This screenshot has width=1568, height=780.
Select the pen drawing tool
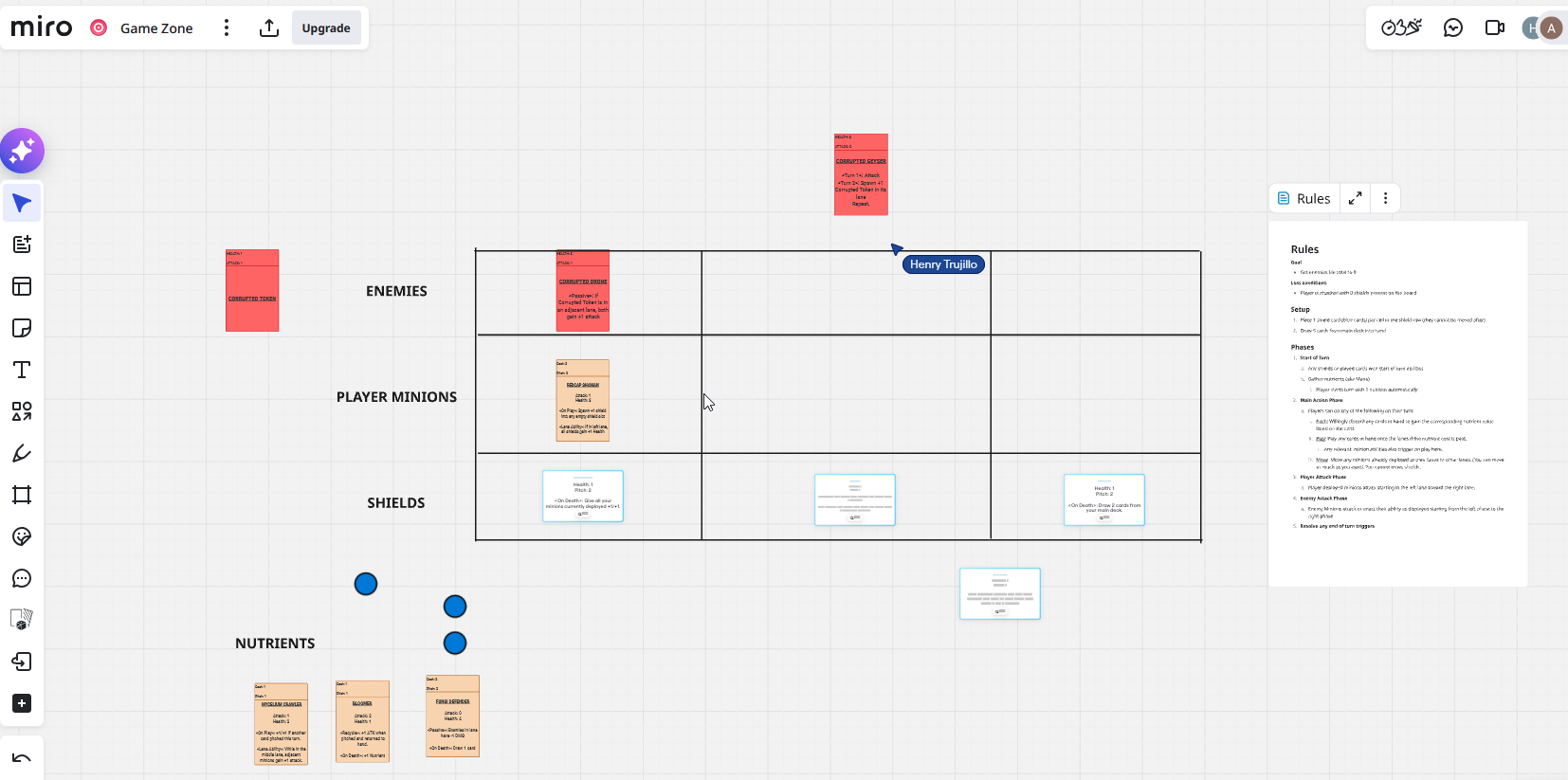(22, 453)
